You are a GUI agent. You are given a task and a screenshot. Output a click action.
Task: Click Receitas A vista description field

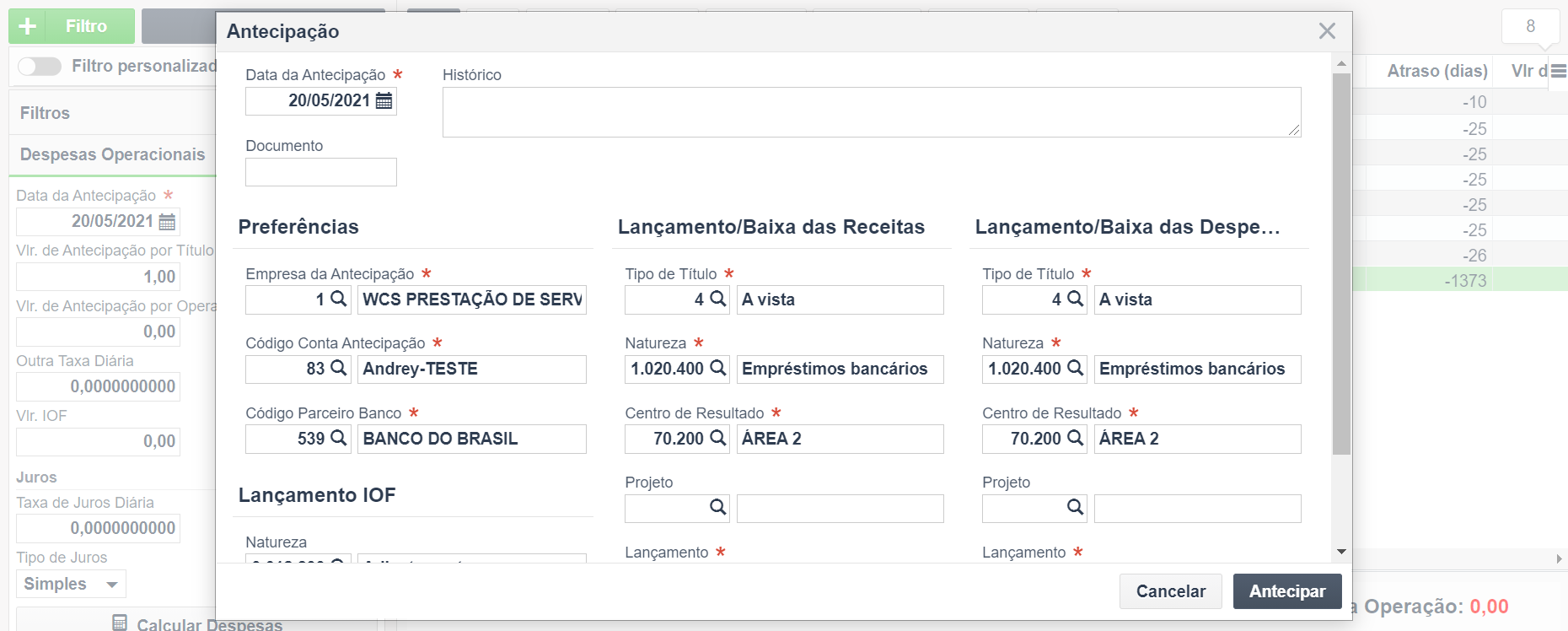tap(840, 299)
